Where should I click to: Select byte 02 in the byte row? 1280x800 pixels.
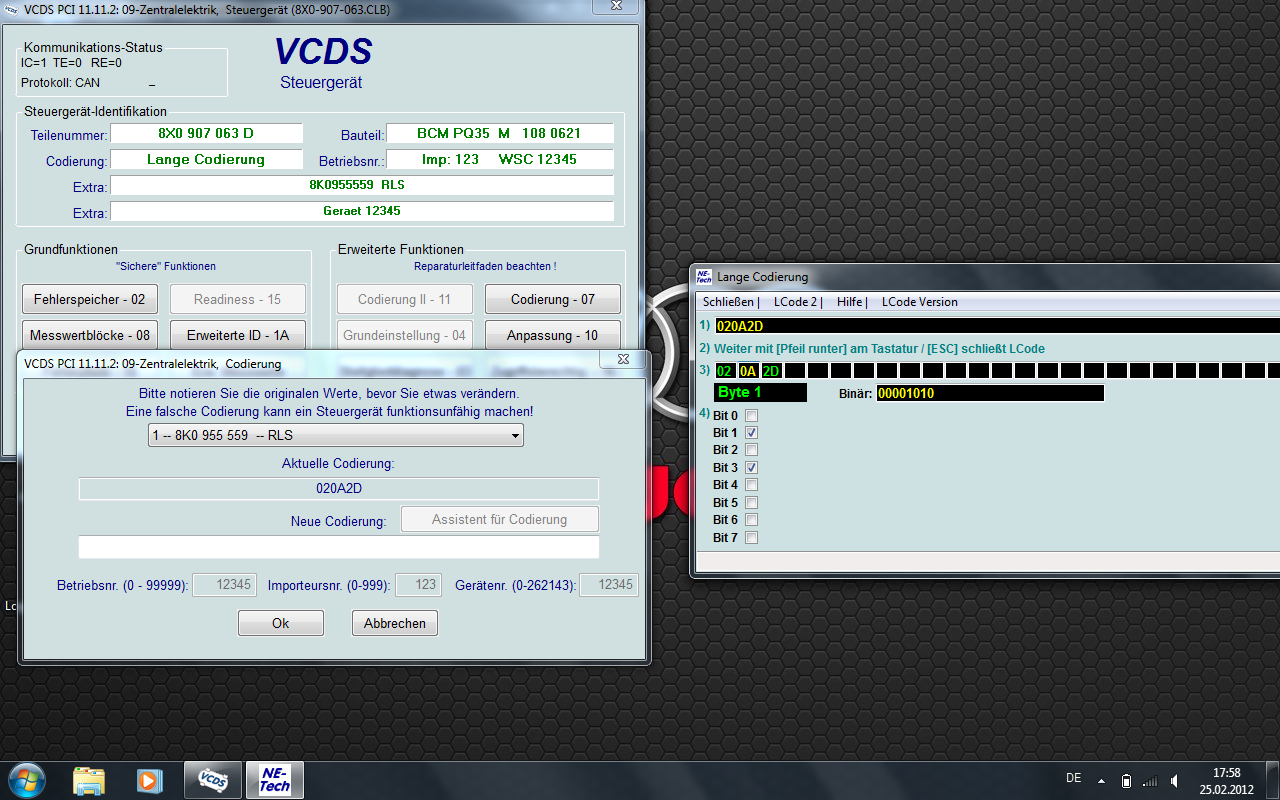click(x=725, y=371)
